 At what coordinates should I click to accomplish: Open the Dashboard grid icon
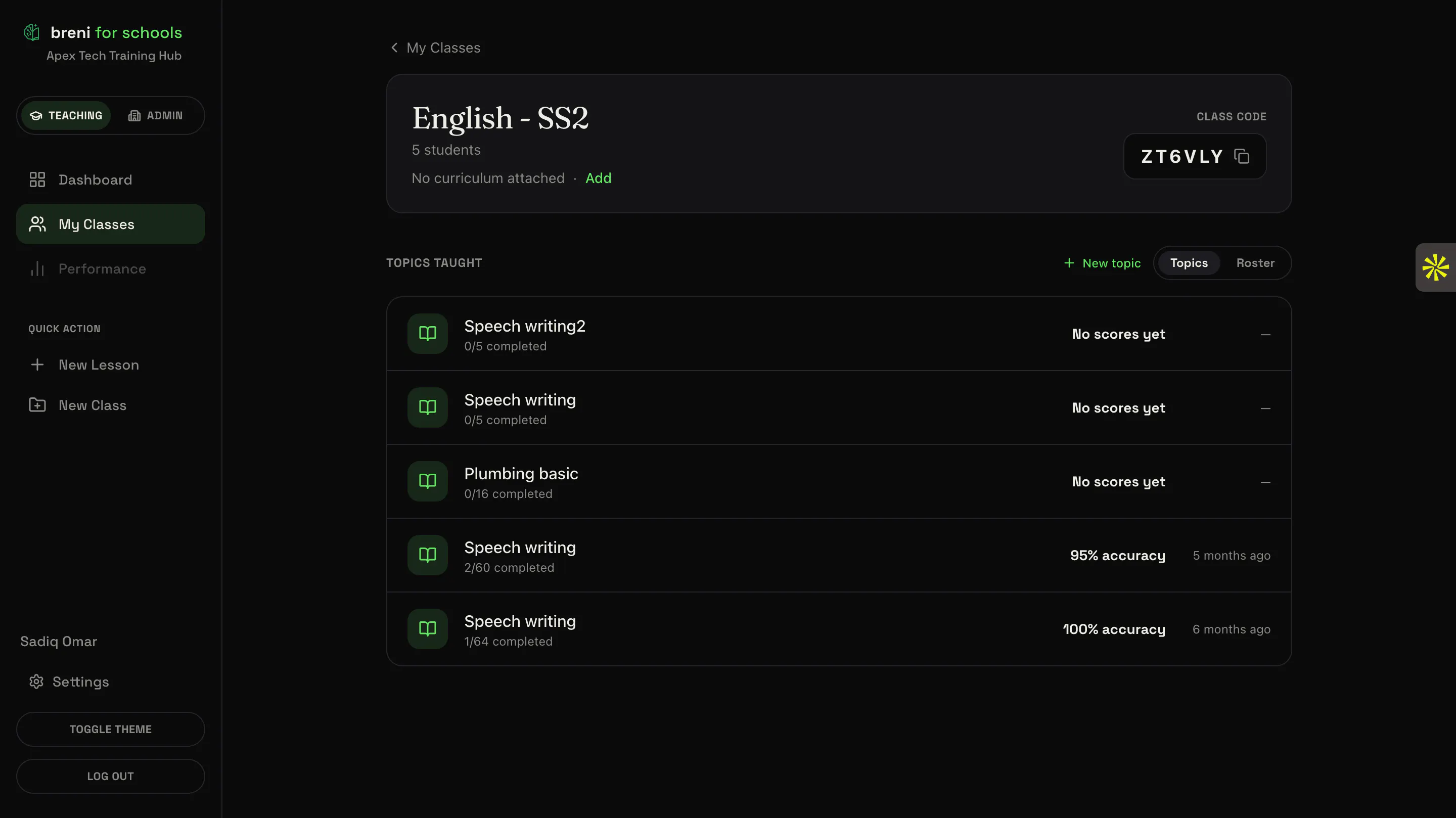[x=37, y=180]
